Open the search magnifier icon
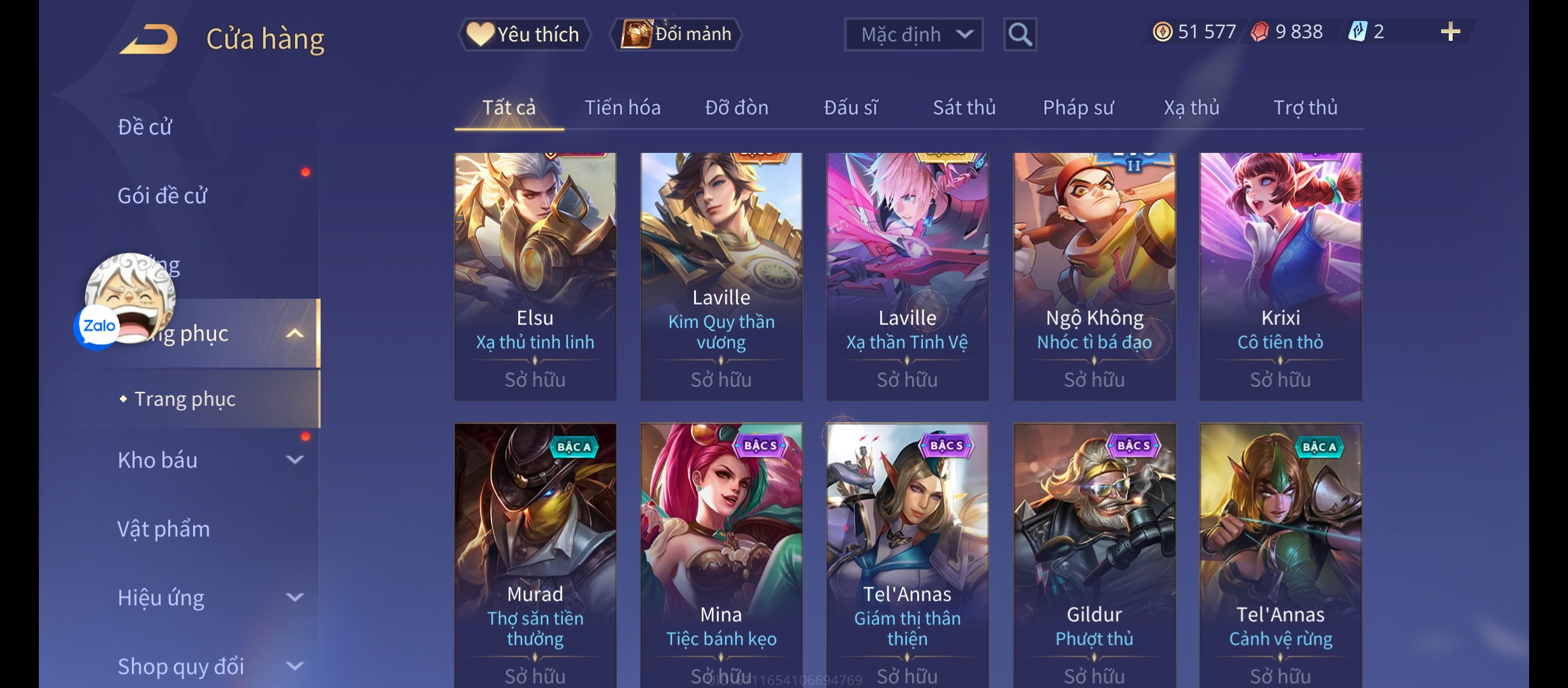Screen dimensions: 1568x688 pyautogui.click(x=1020, y=34)
